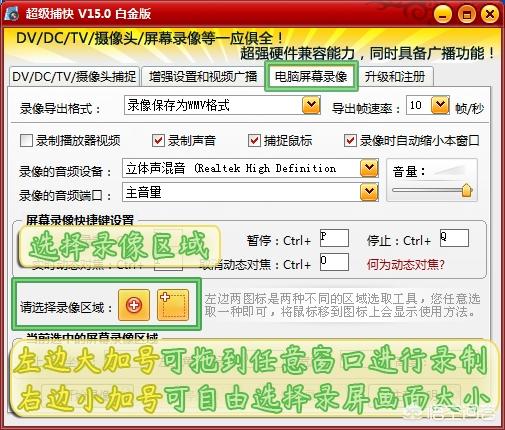Toggle 录像时自动缩小本窗口 checkbox
505x430 pixels.
point(350,141)
